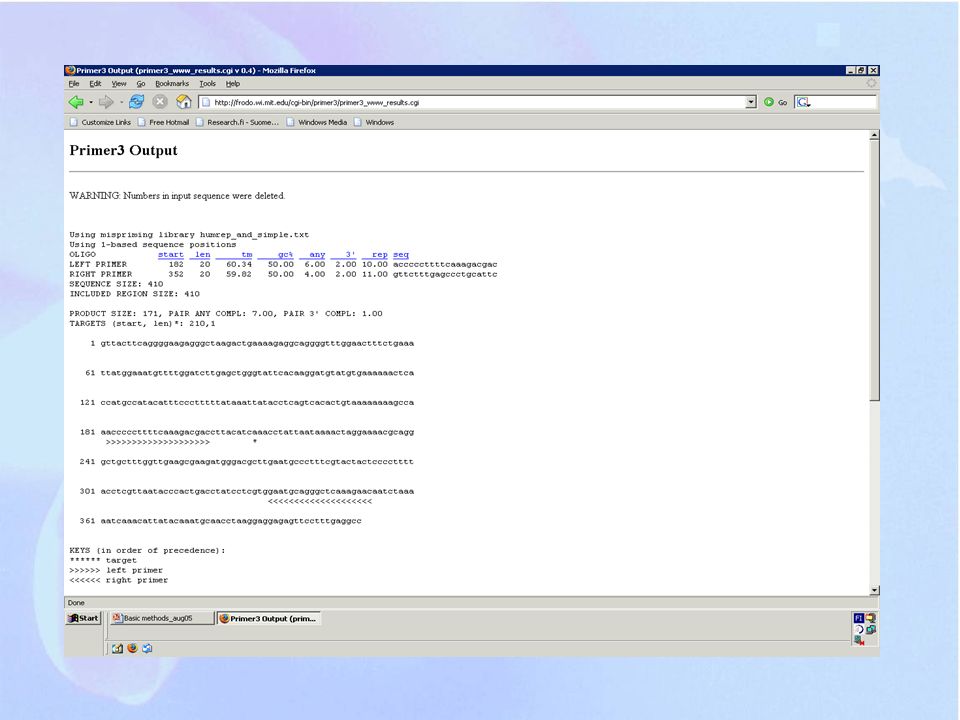Click the 'PRODUCT SIZE: 171' line
The height and width of the screenshot is (720, 960).
click(x=226, y=313)
